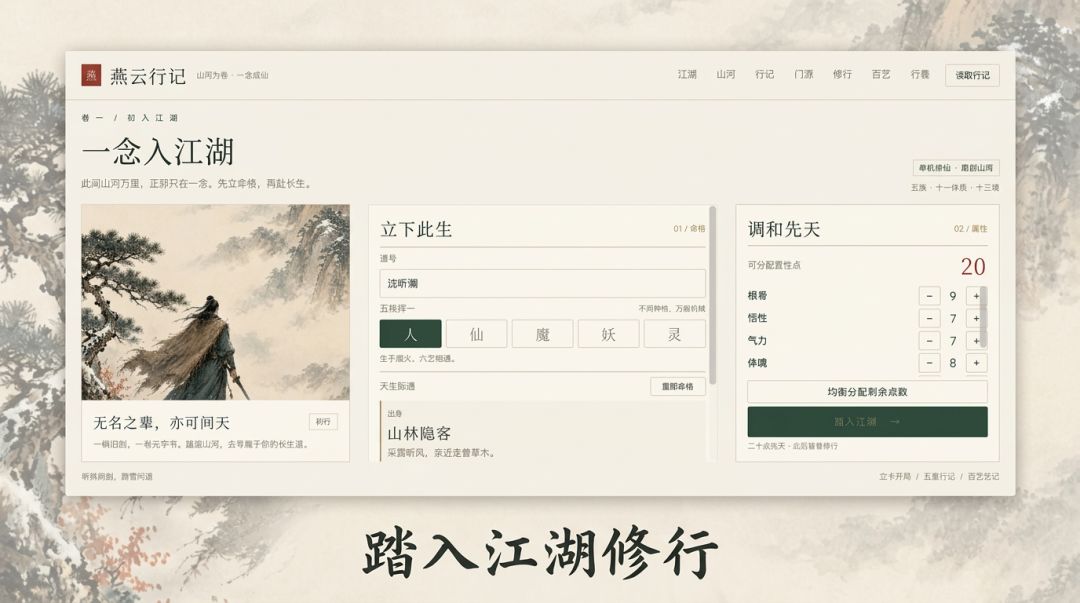Open the 门派 nav item
Image resolution: width=1080 pixels, height=603 pixels.
tap(804, 74)
